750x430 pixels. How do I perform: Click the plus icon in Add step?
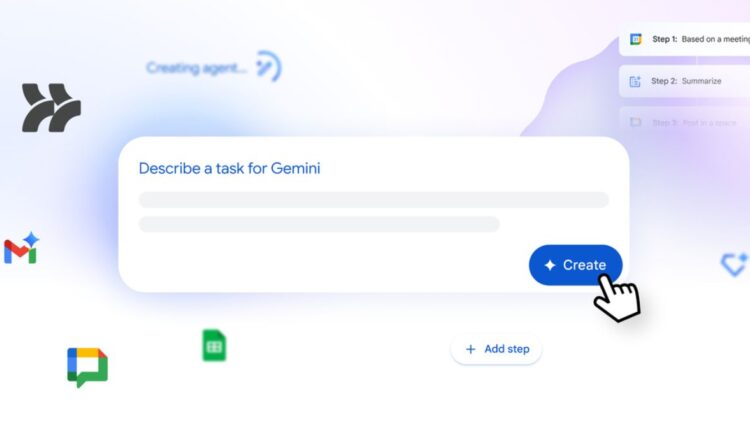(471, 349)
